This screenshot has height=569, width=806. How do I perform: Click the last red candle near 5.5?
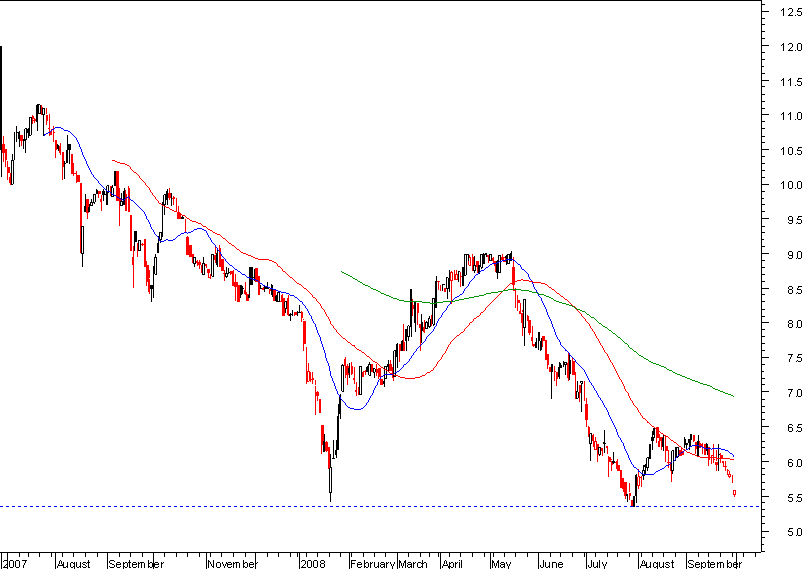point(735,493)
